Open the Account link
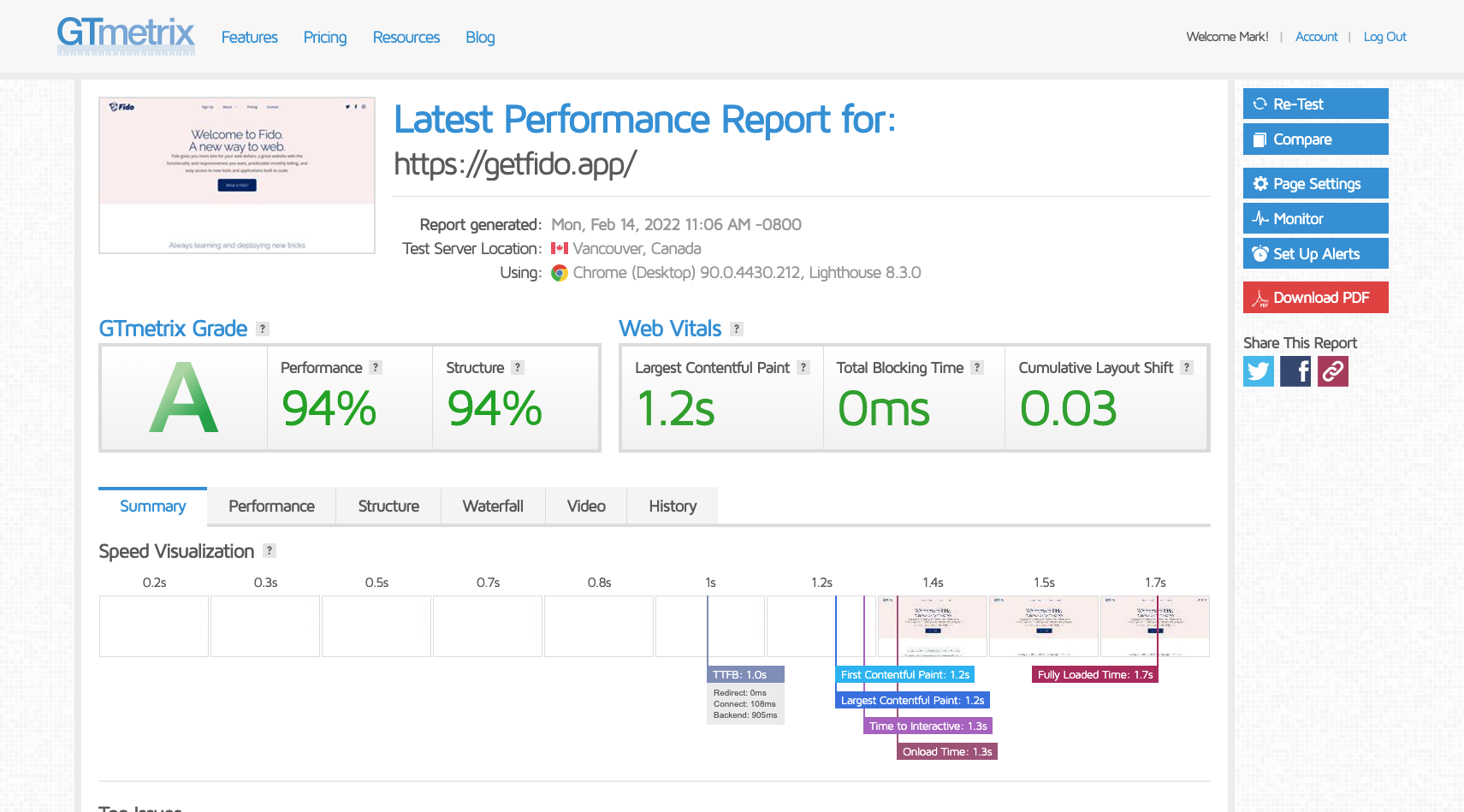 pos(1316,37)
